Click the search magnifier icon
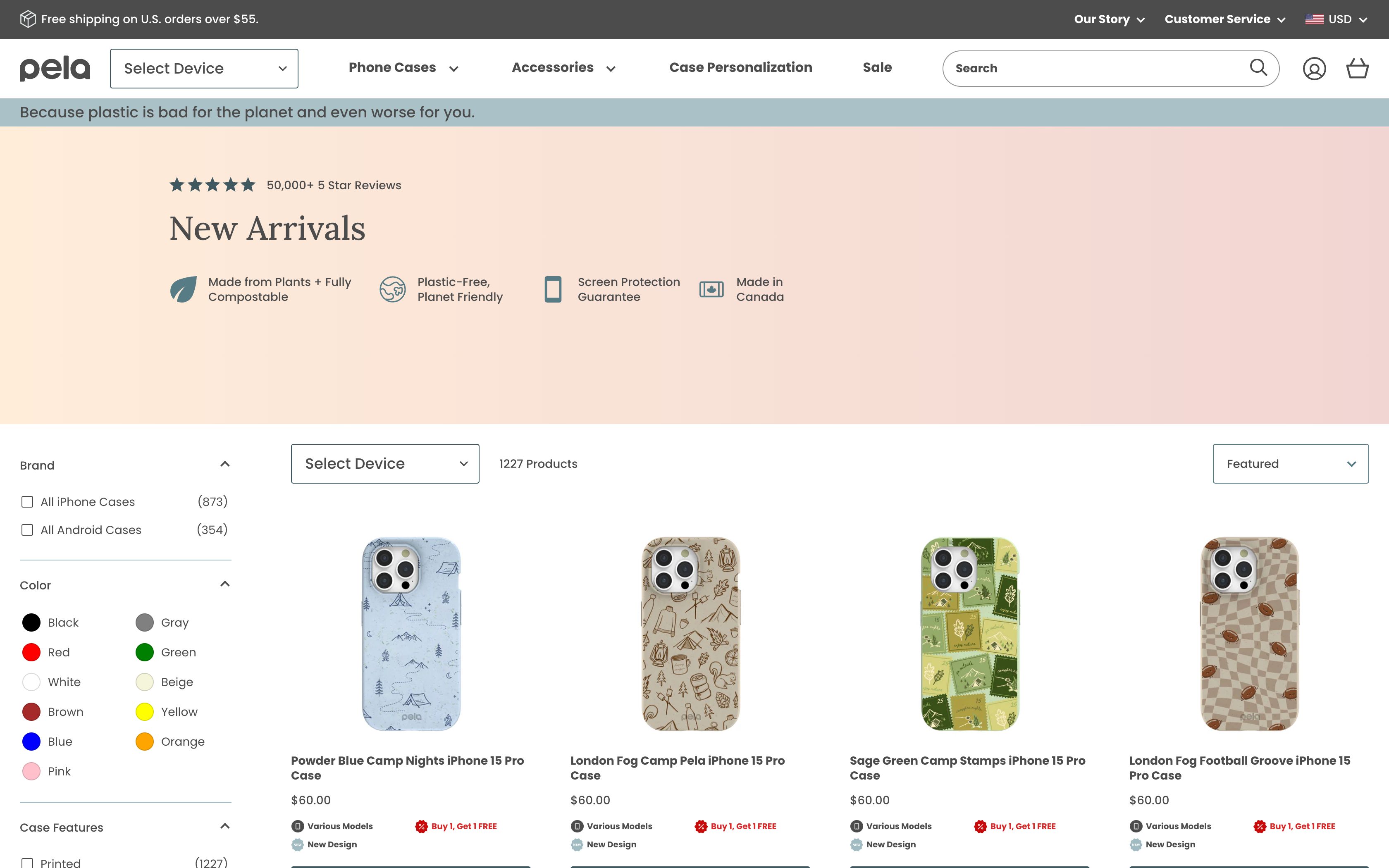The image size is (1389, 868). click(x=1258, y=68)
